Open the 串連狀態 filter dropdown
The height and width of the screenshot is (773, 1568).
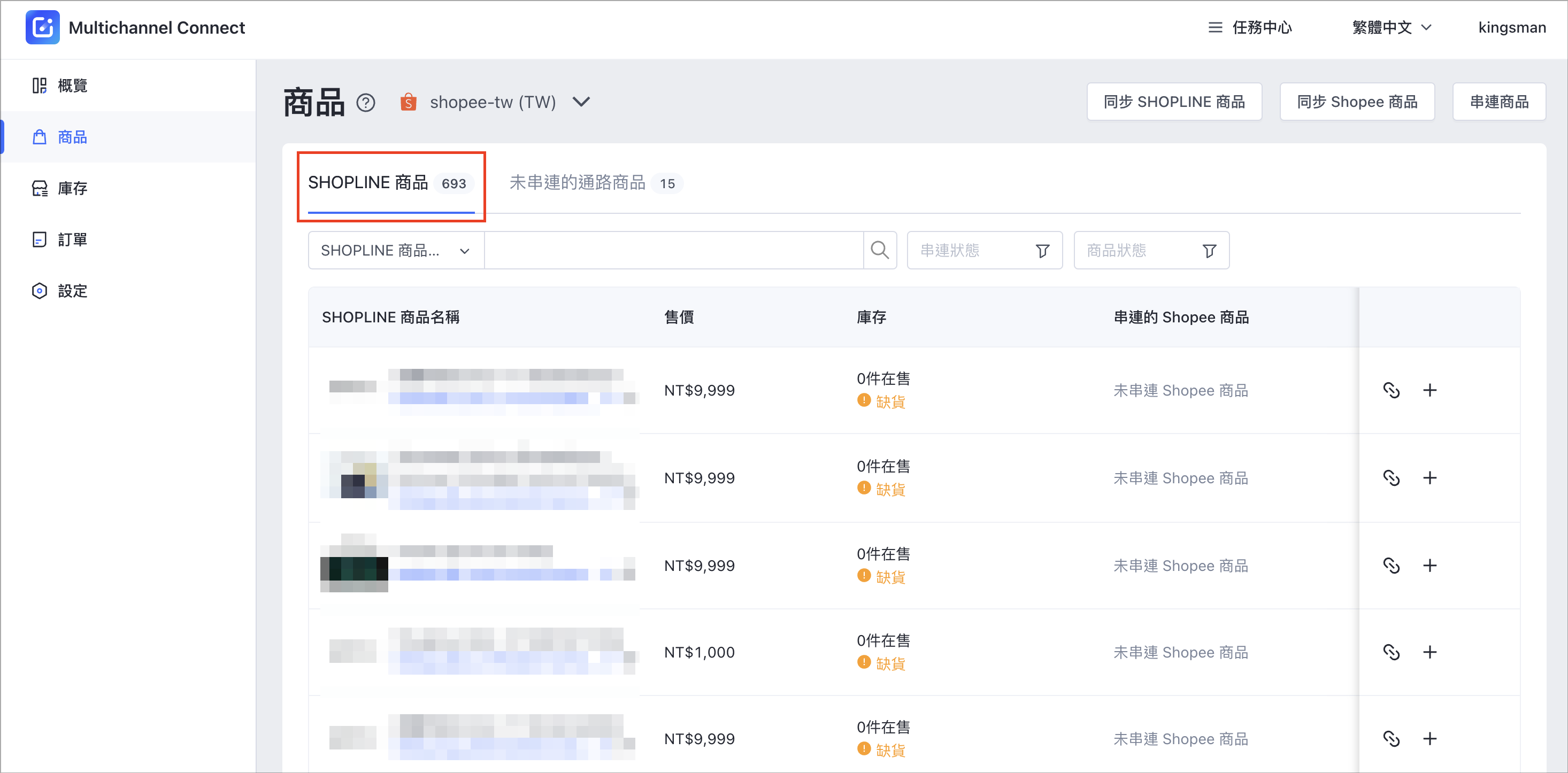[x=984, y=250]
